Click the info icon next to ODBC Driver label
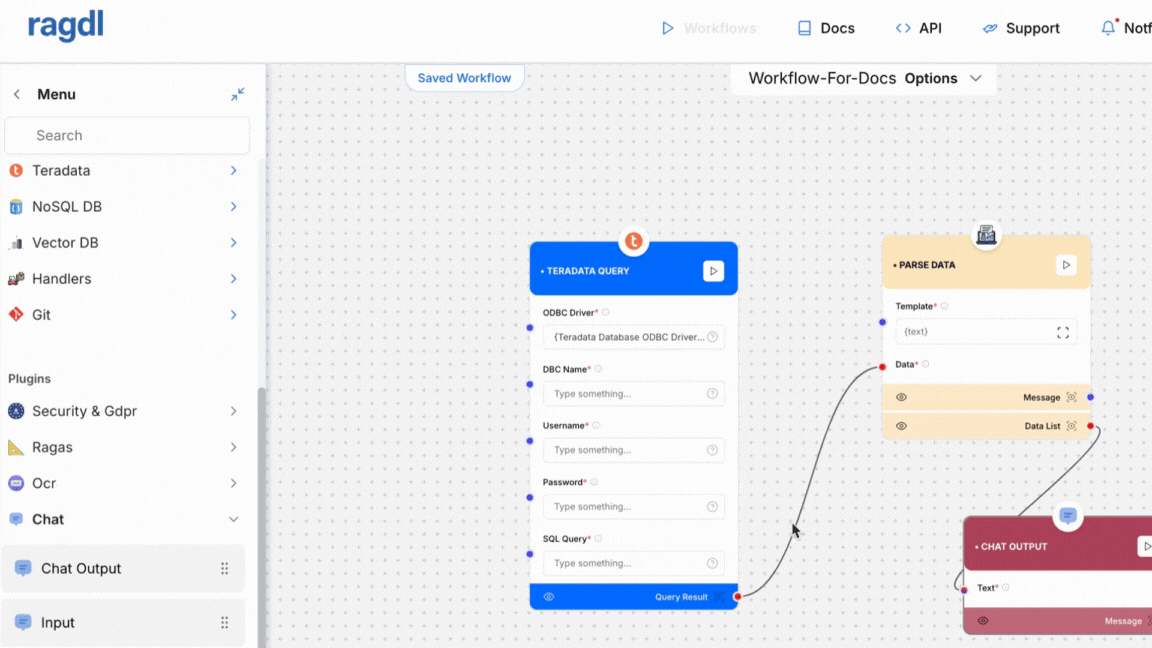Screen dimensions: 1152x648 [605, 312]
